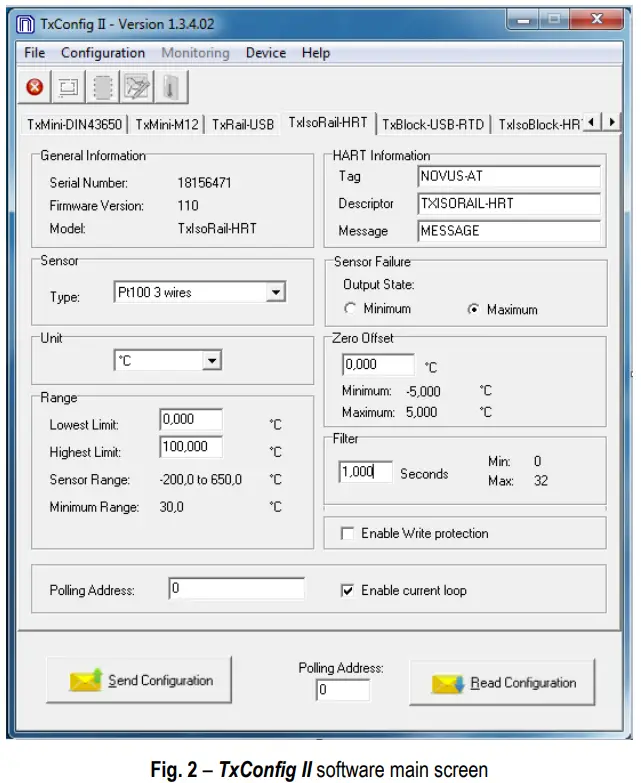Image resolution: width=641 pixels, height=783 pixels.
Task: Switch to the TxIsoBlock-HRT tab
Action: 539,124
